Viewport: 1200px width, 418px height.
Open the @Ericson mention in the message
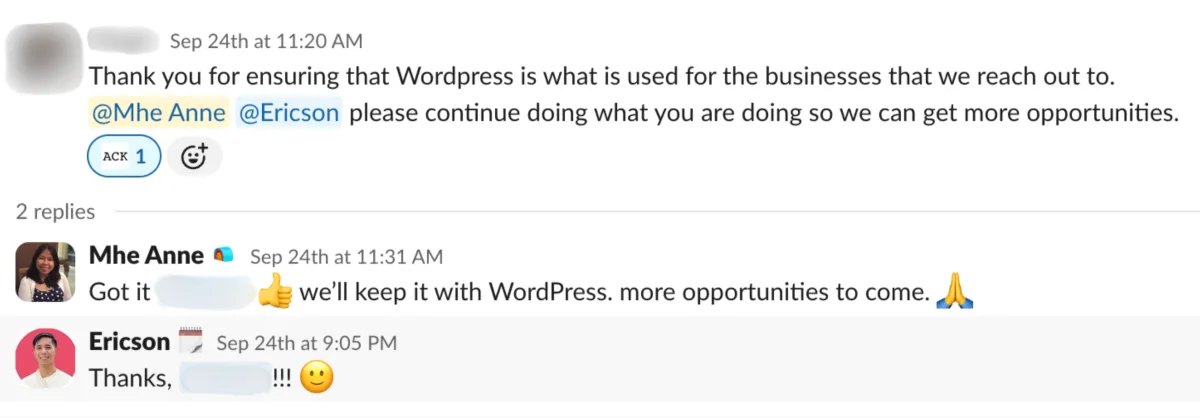[x=289, y=113]
